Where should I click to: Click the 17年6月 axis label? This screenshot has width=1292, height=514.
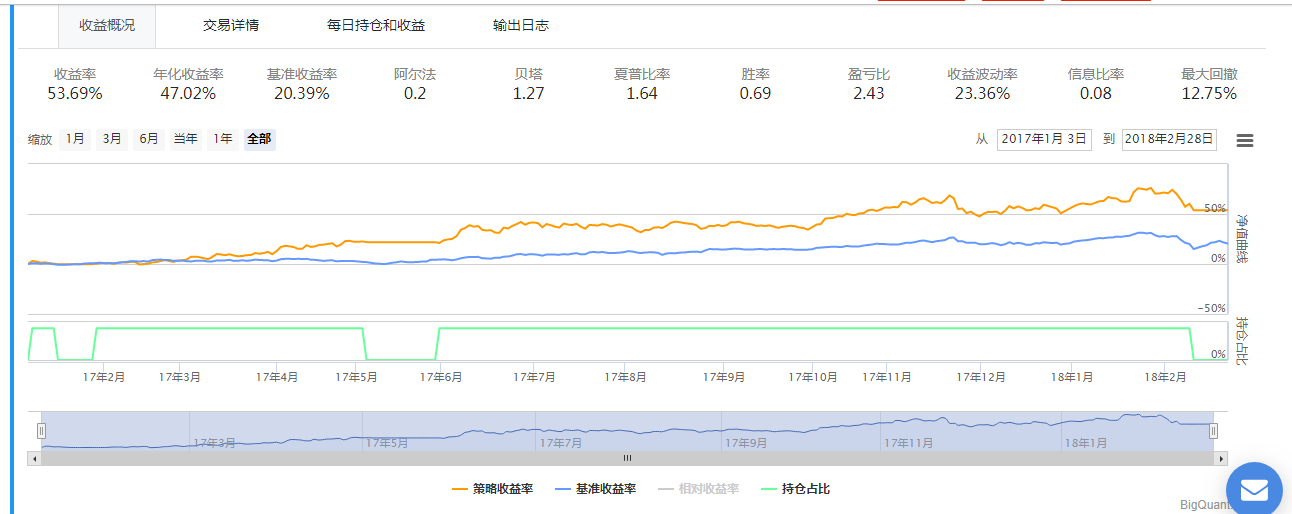(x=441, y=377)
